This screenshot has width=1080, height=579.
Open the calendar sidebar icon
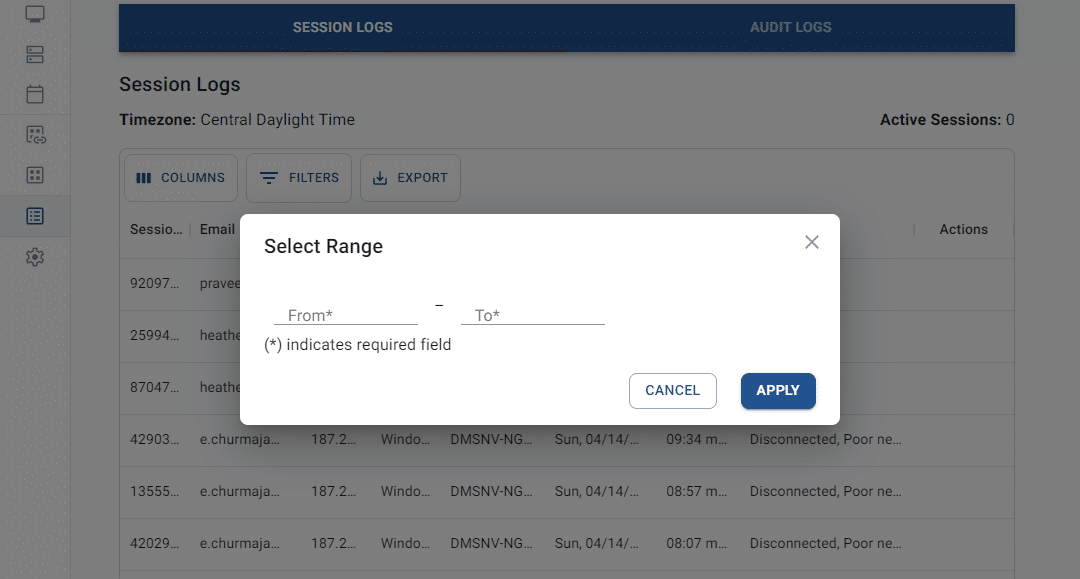[x=35, y=94]
